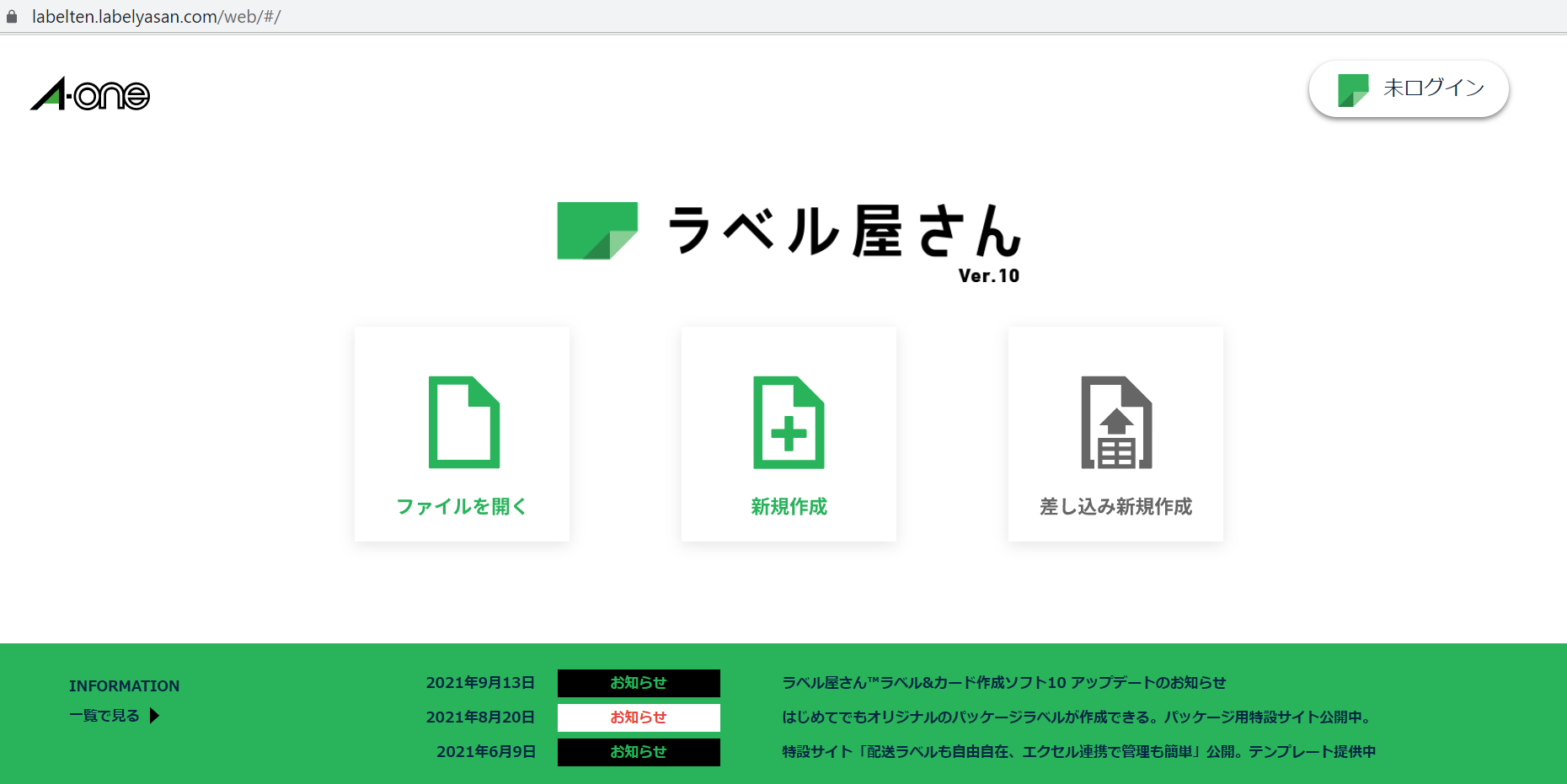Image resolution: width=1567 pixels, height=784 pixels.
Task: Click the green label icon in login button
Action: pyautogui.click(x=1353, y=89)
